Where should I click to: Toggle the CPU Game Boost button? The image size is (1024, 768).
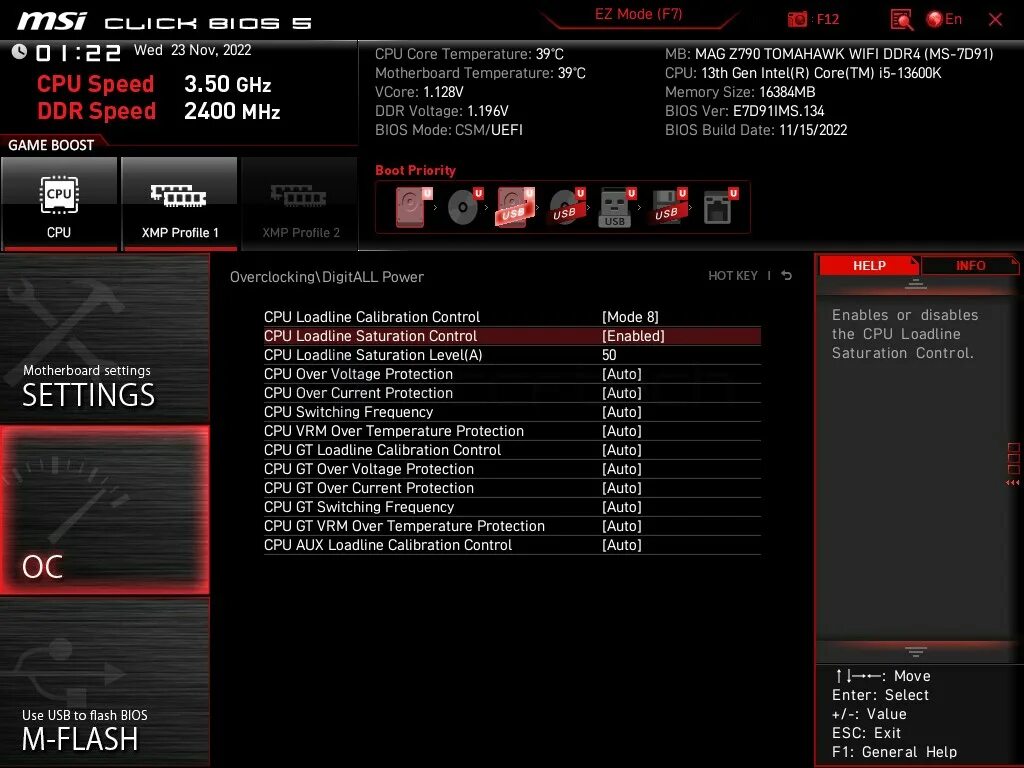(x=59, y=204)
